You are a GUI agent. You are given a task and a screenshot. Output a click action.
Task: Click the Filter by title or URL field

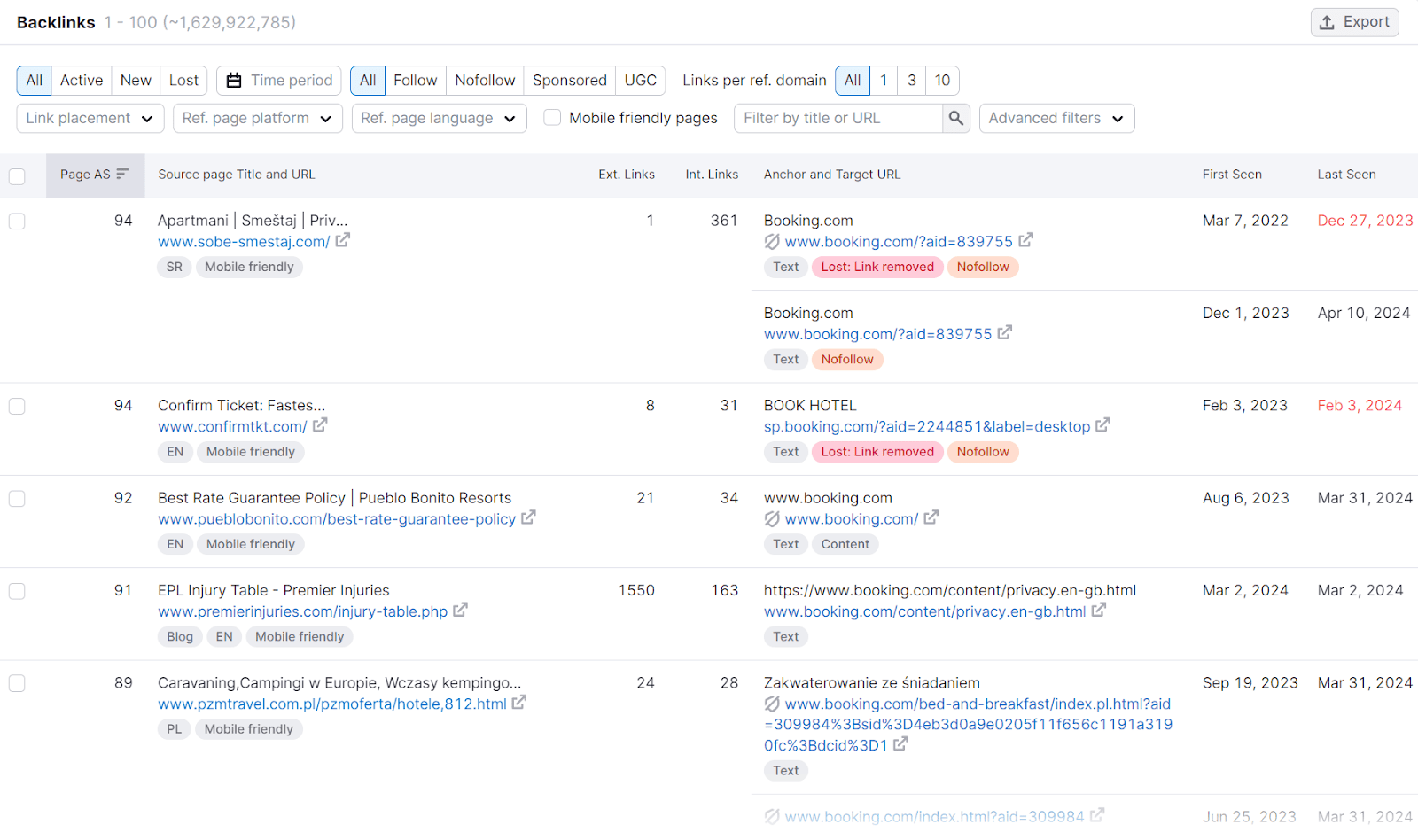[x=838, y=118]
